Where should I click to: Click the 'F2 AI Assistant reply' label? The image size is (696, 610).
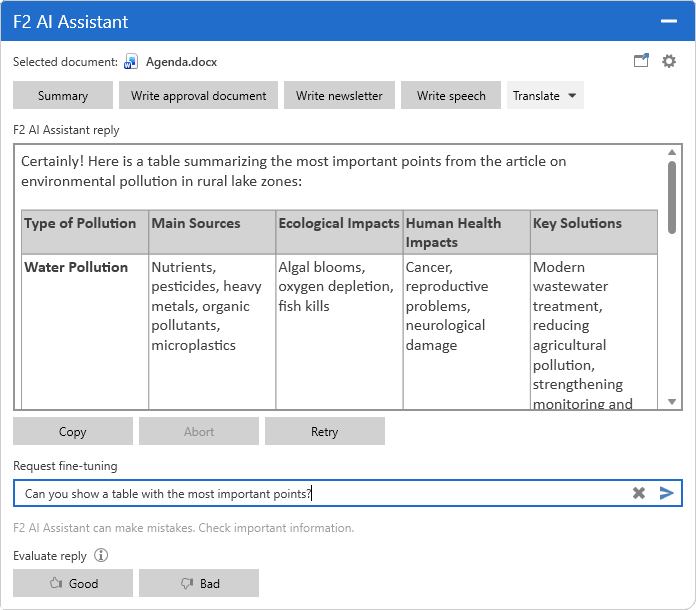click(x=66, y=130)
